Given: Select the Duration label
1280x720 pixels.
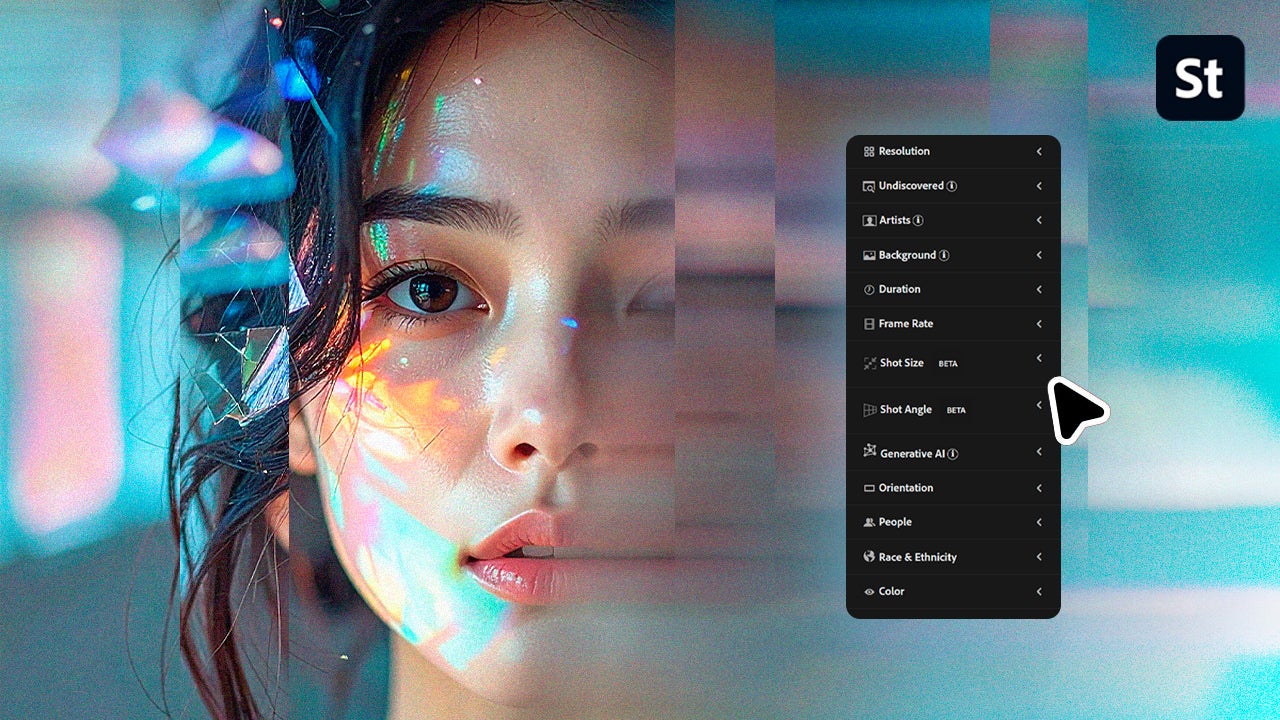Looking at the screenshot, I should [900, 289].
